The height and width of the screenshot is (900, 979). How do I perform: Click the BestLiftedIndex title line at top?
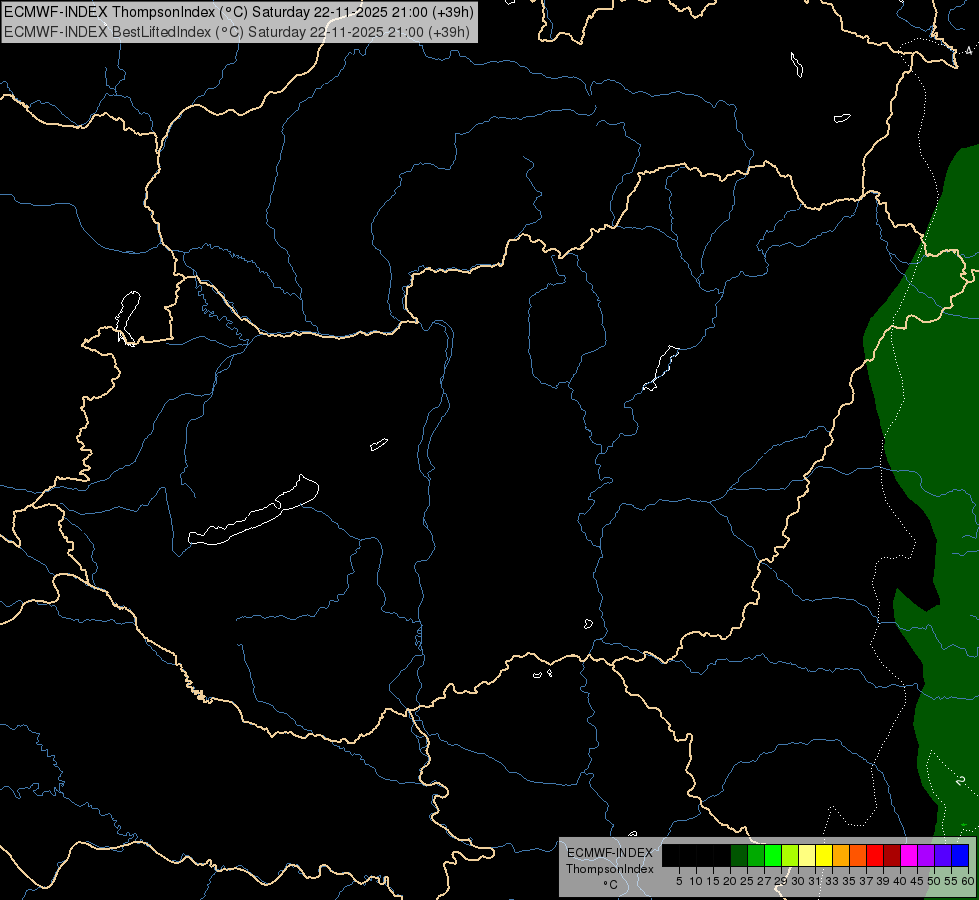(x=237, y=32)
